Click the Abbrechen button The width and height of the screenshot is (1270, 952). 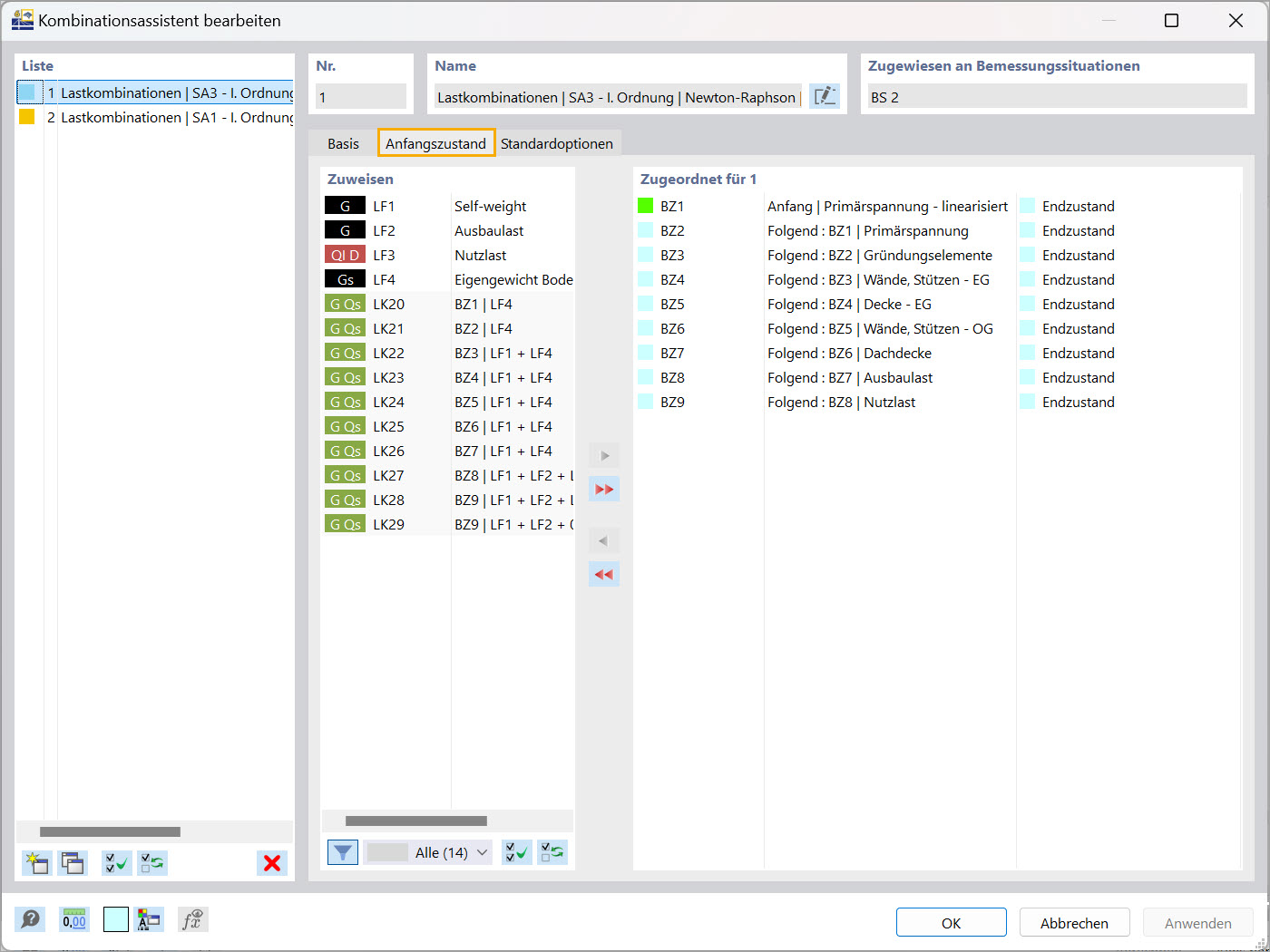coord(1075,922)
